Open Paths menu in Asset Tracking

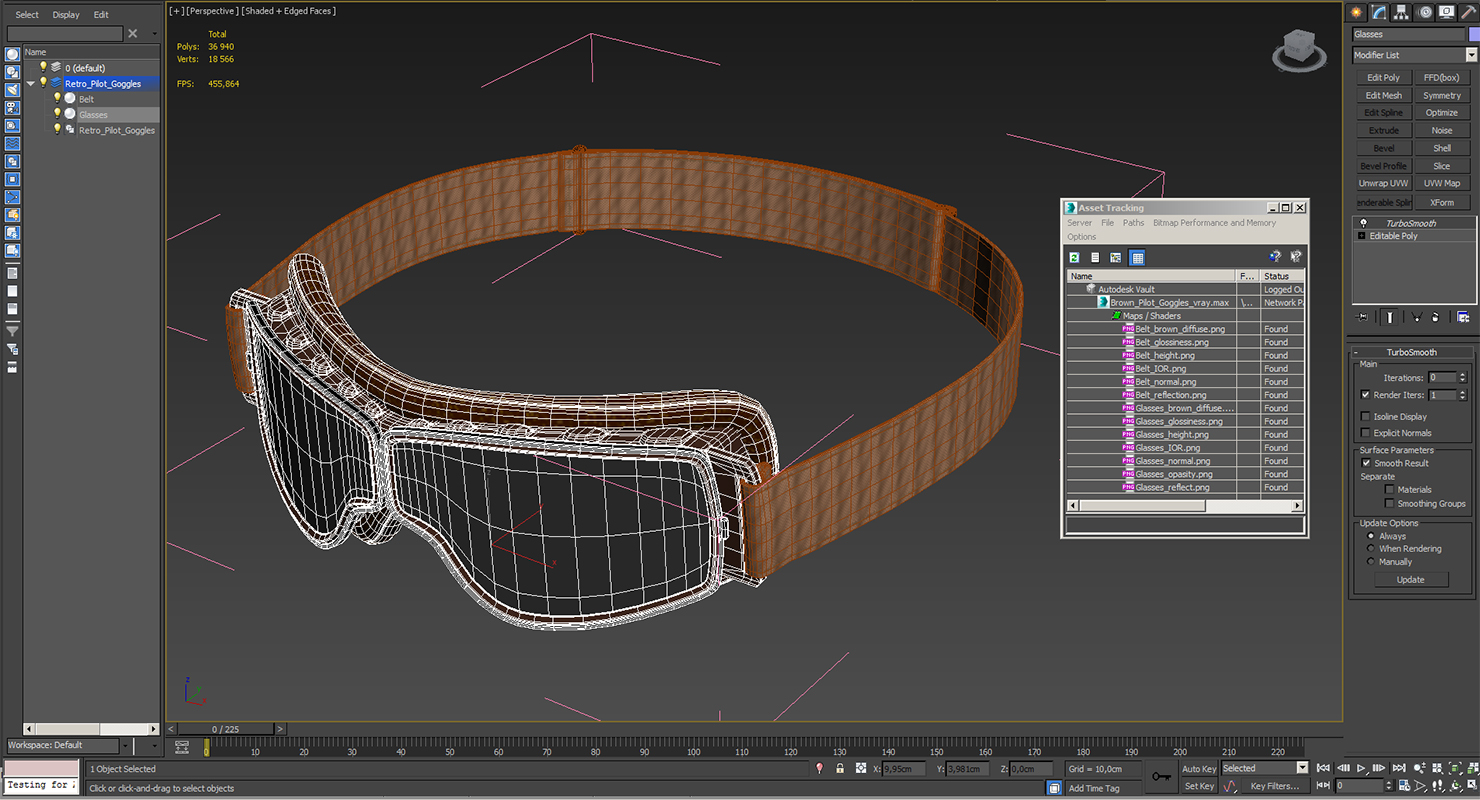[x=1133, y=223]
